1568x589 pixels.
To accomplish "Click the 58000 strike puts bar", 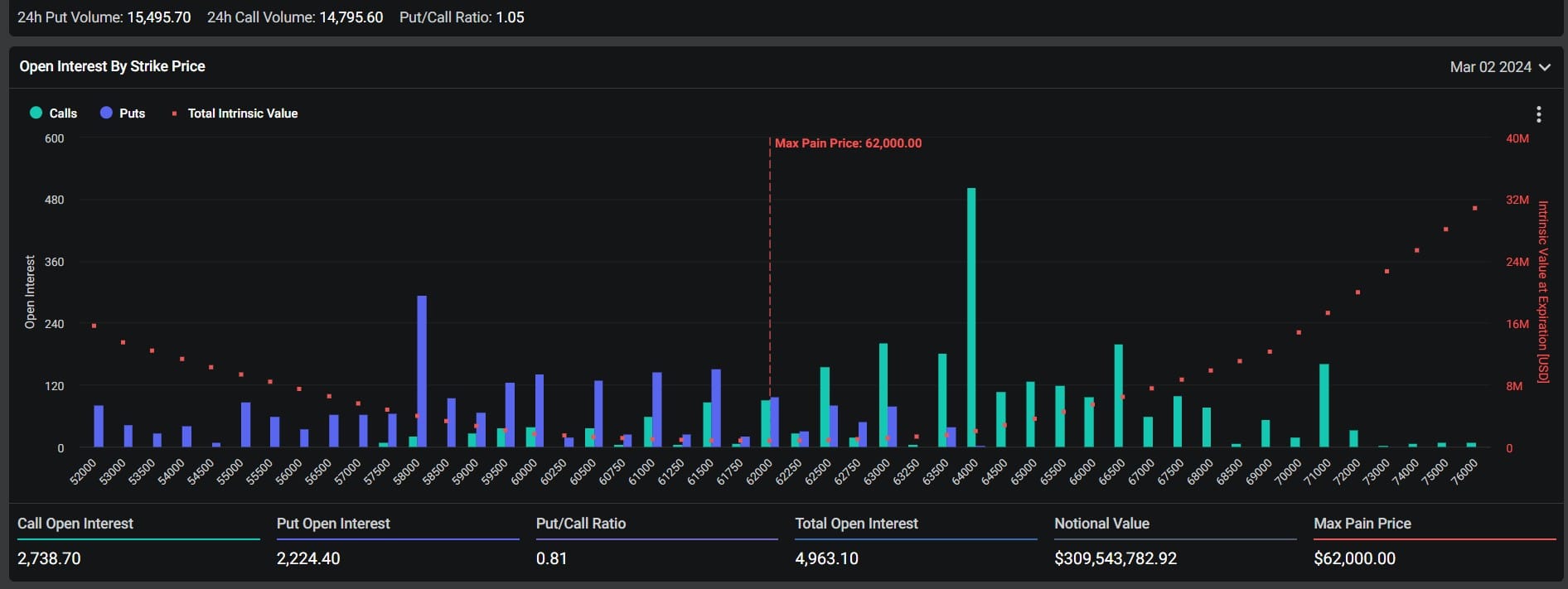I will [422, 371].
